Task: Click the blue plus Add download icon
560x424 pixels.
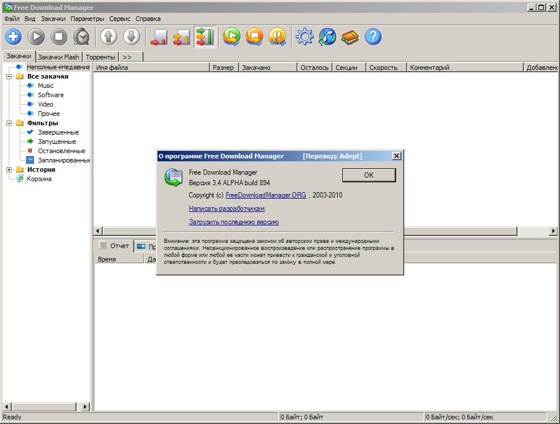Action: tap(14, 36)
